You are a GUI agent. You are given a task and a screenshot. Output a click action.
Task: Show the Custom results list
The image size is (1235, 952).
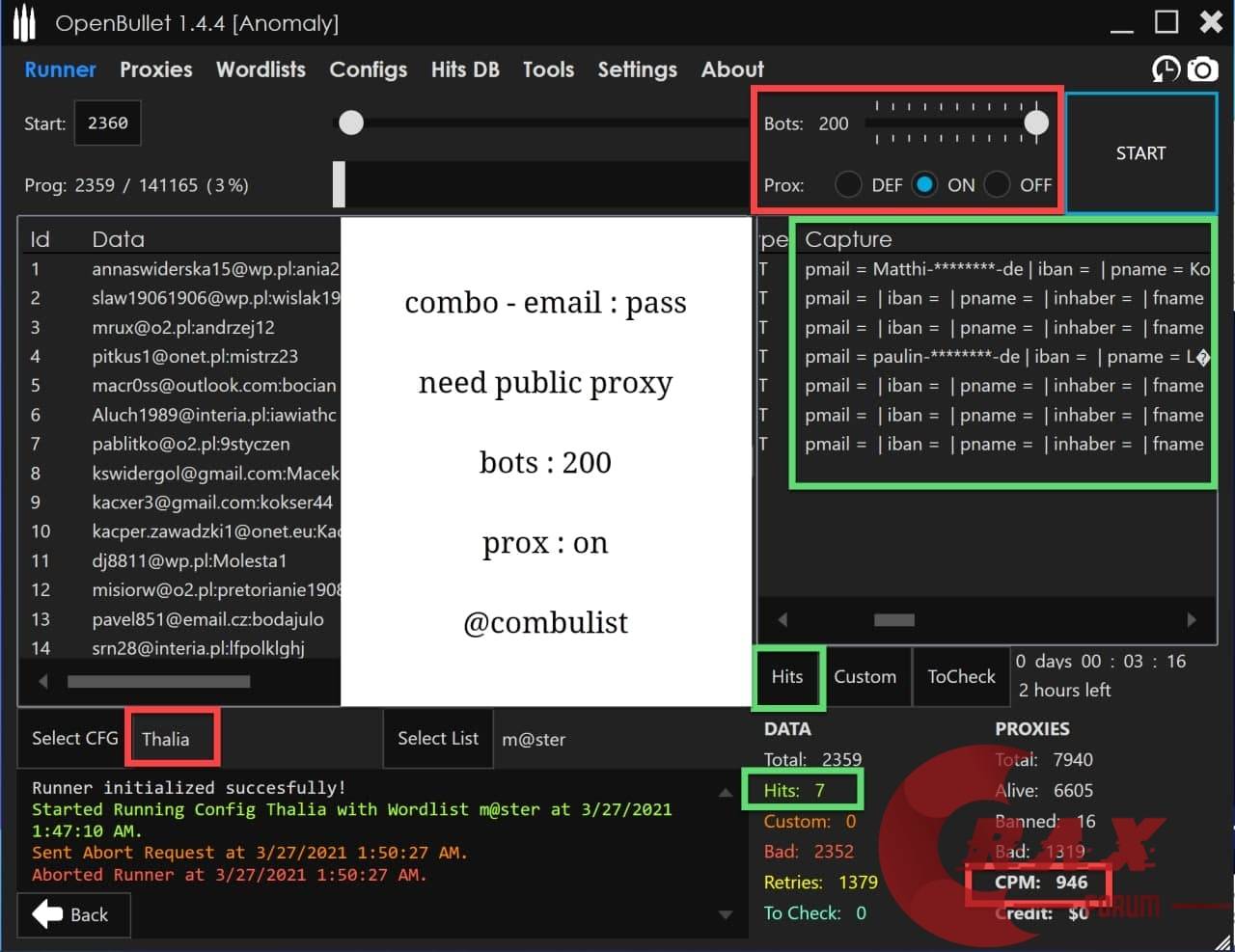click(x=864, y=676)
